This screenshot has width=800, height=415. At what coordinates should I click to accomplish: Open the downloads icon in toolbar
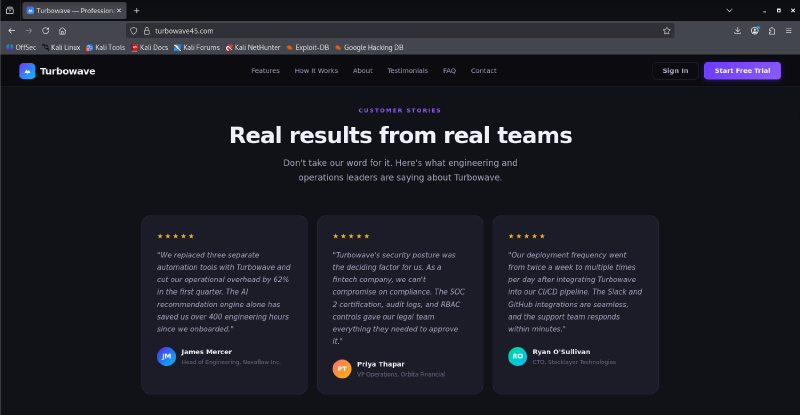point(737,31)
